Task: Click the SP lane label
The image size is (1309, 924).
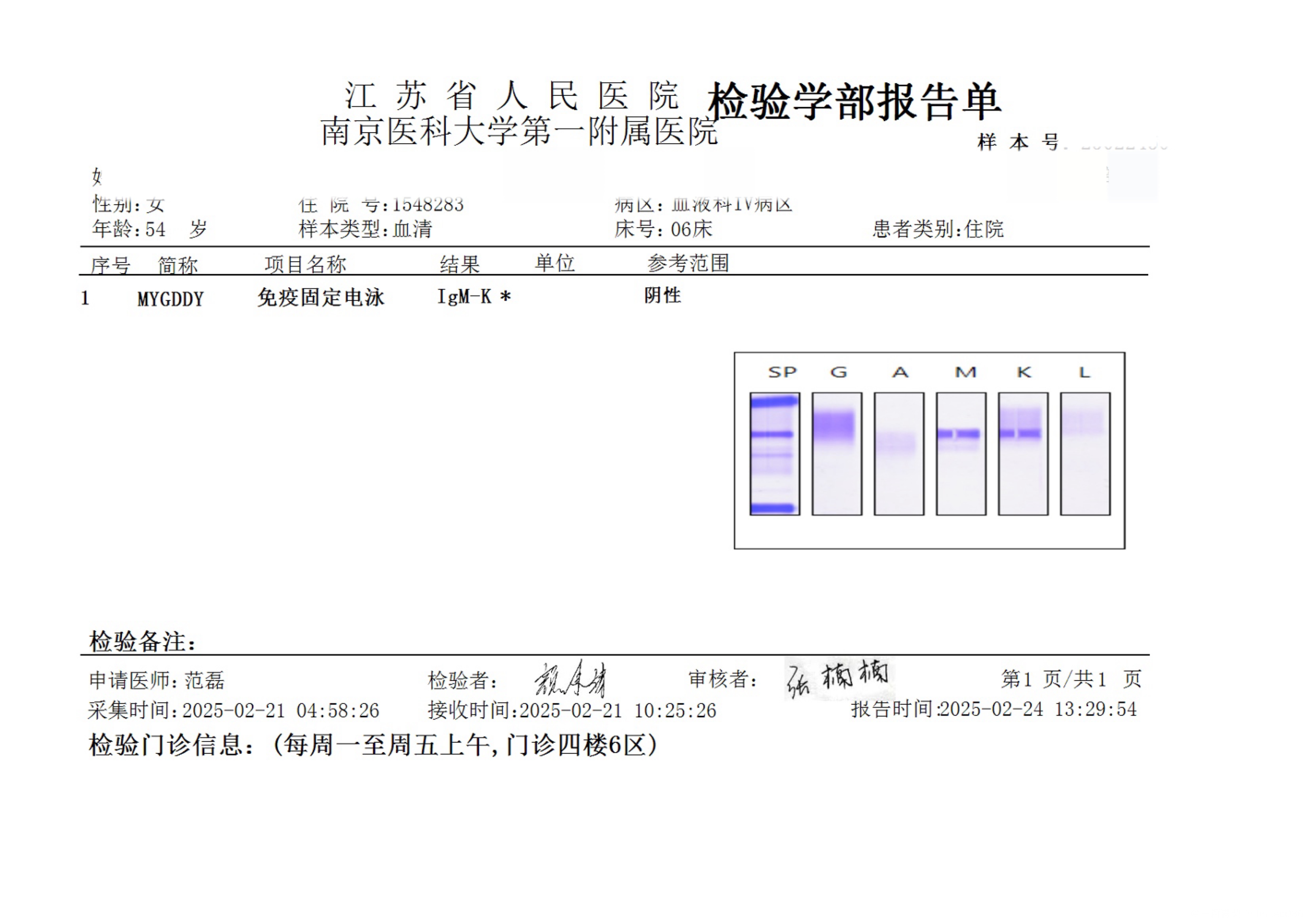Action: (782, 372)
